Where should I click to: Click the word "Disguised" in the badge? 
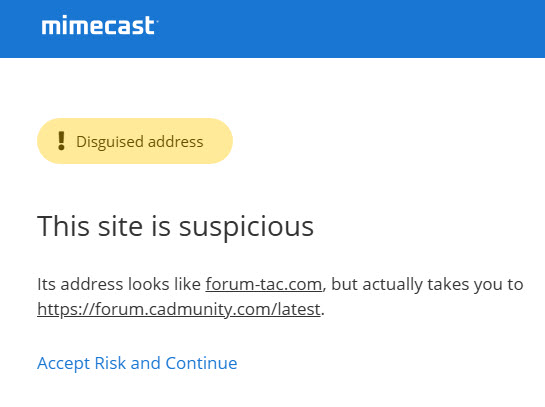(x=110, y=142)
